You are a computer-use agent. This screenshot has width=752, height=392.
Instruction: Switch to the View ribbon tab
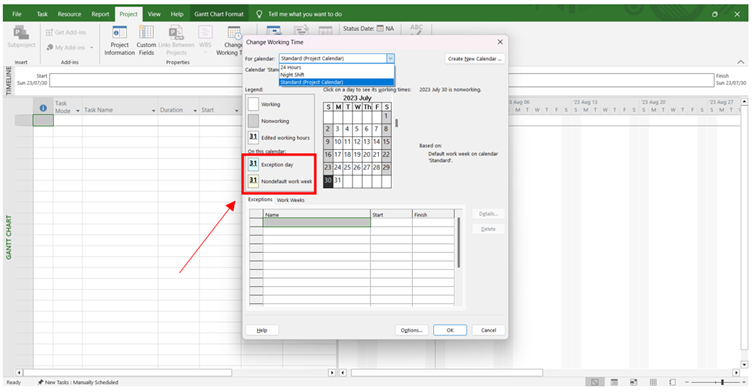click(x=154, y=14)
